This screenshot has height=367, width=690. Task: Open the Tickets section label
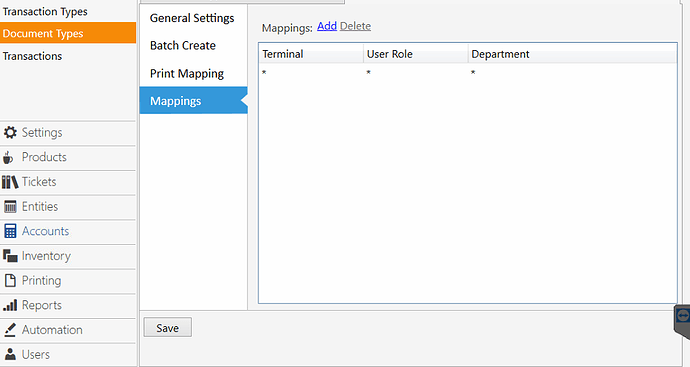click(x=39, y=182)
